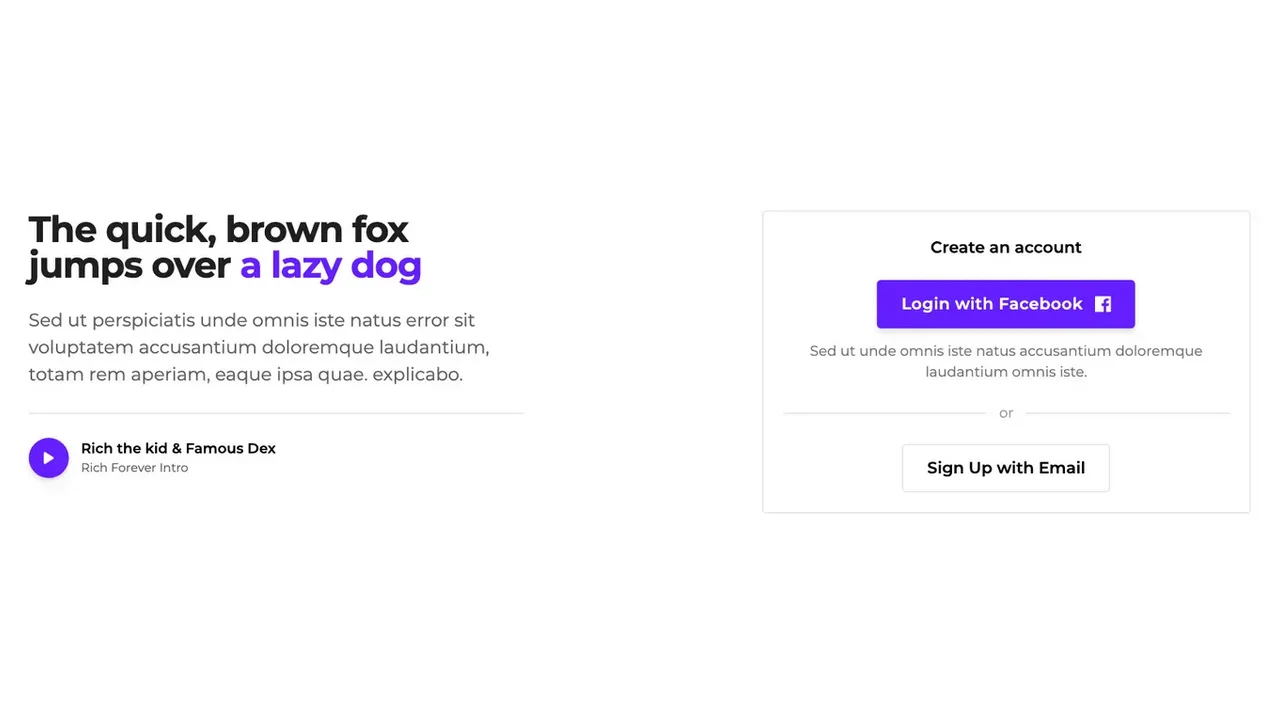Click the Create an account heading

tap(1005, 247)
